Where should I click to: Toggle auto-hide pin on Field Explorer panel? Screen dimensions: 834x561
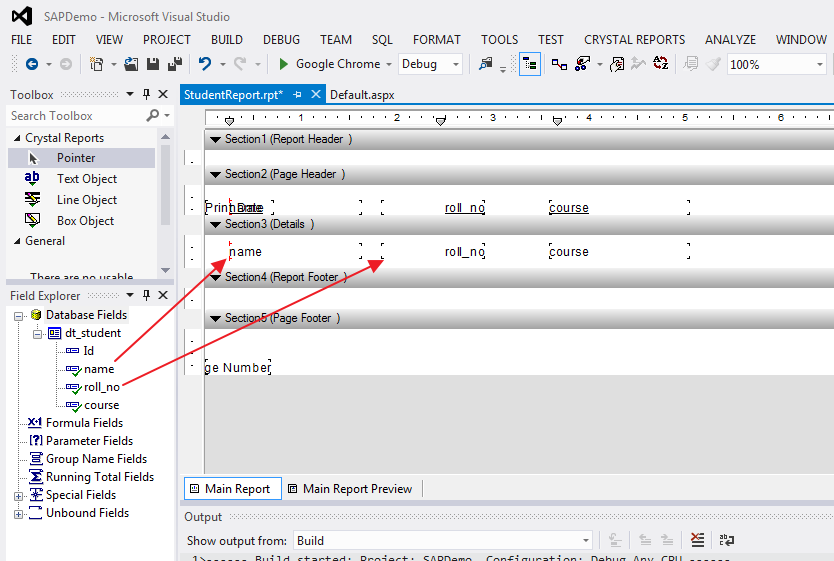coord(146,295)
